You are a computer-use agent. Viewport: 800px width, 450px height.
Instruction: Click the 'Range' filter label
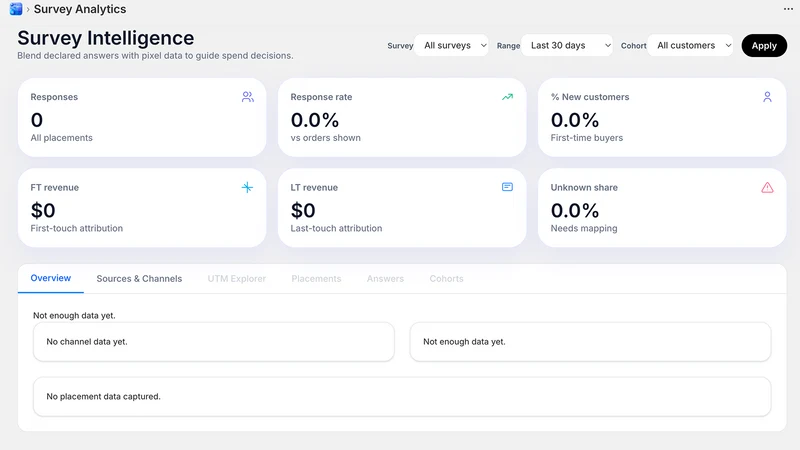508,45
